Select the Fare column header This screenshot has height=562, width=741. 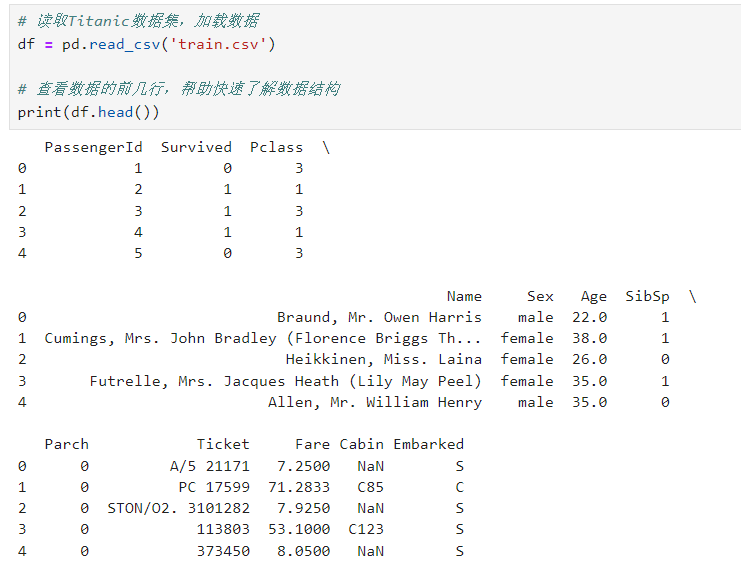point(312,444)
